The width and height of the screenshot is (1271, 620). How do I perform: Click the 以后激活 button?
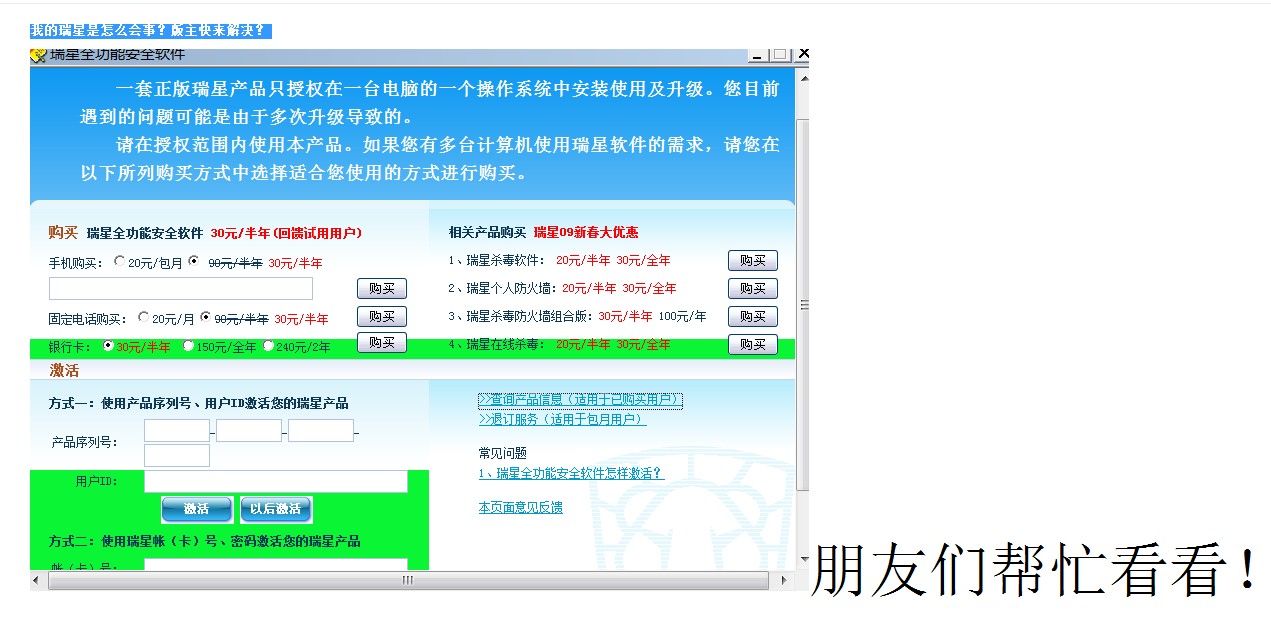pyautogui.click(x=276, y=509)
